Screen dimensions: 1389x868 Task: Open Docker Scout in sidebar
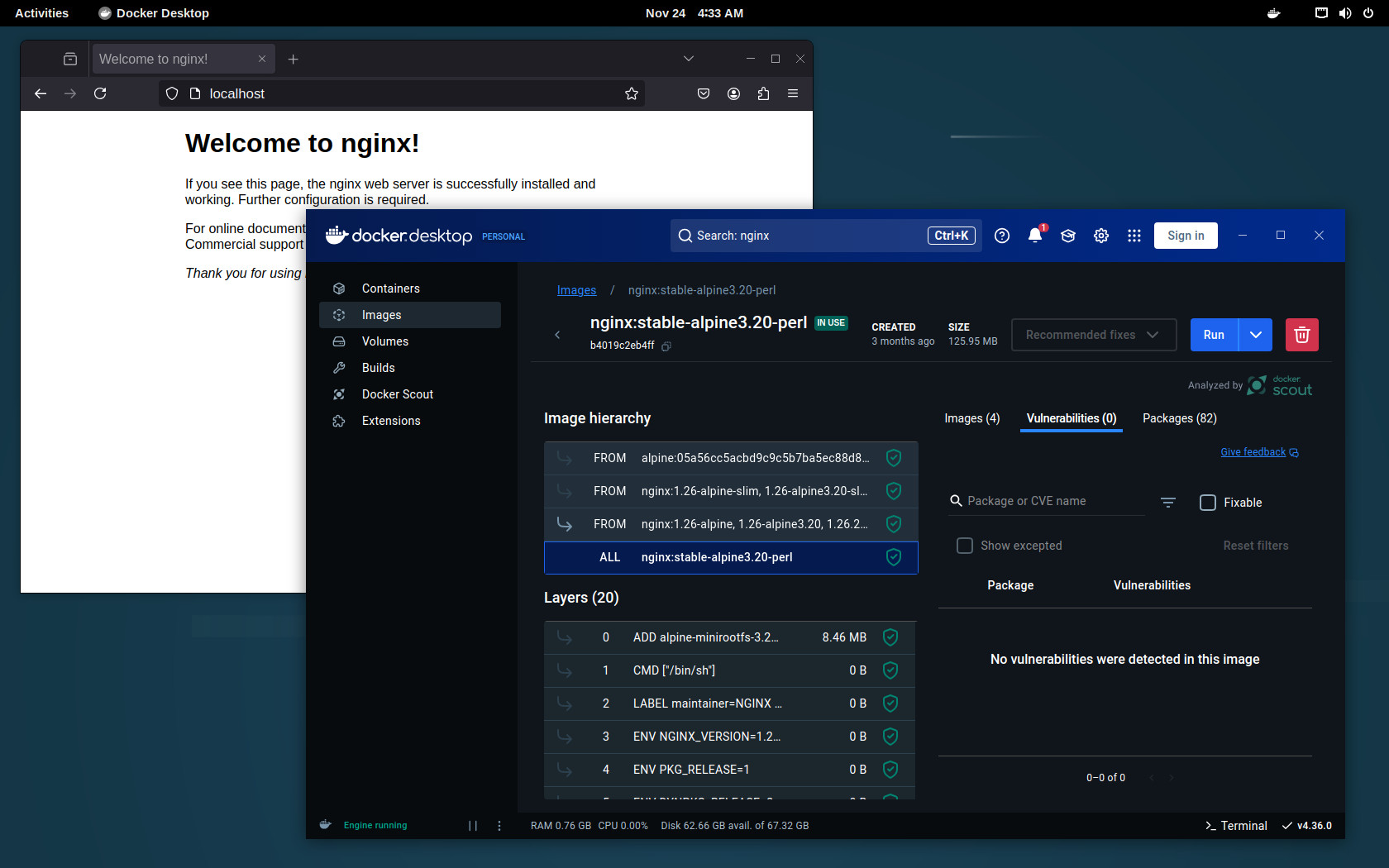[x=409, y=394]
